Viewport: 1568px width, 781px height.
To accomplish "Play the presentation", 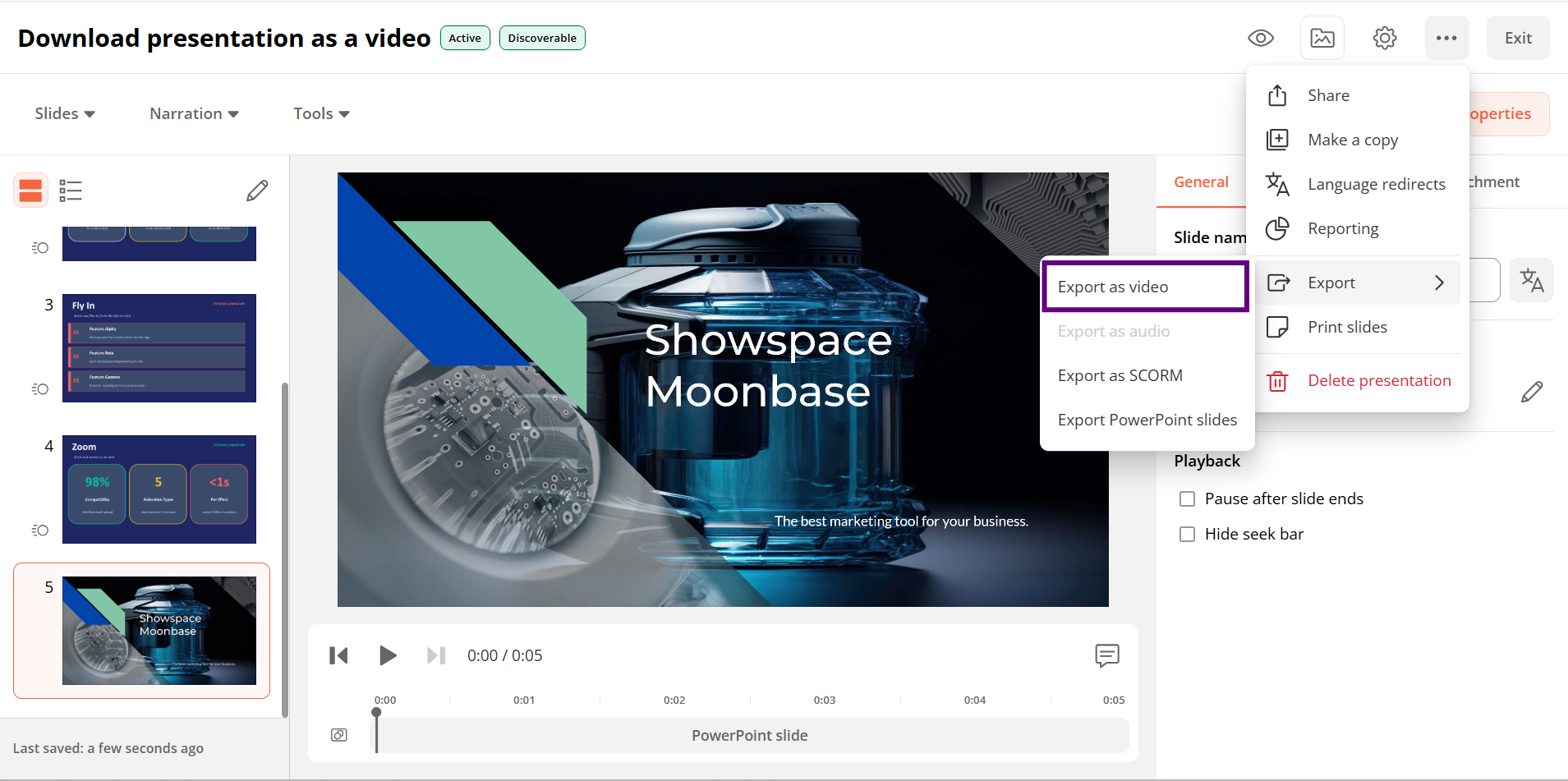I will click(x=388, y=655).
